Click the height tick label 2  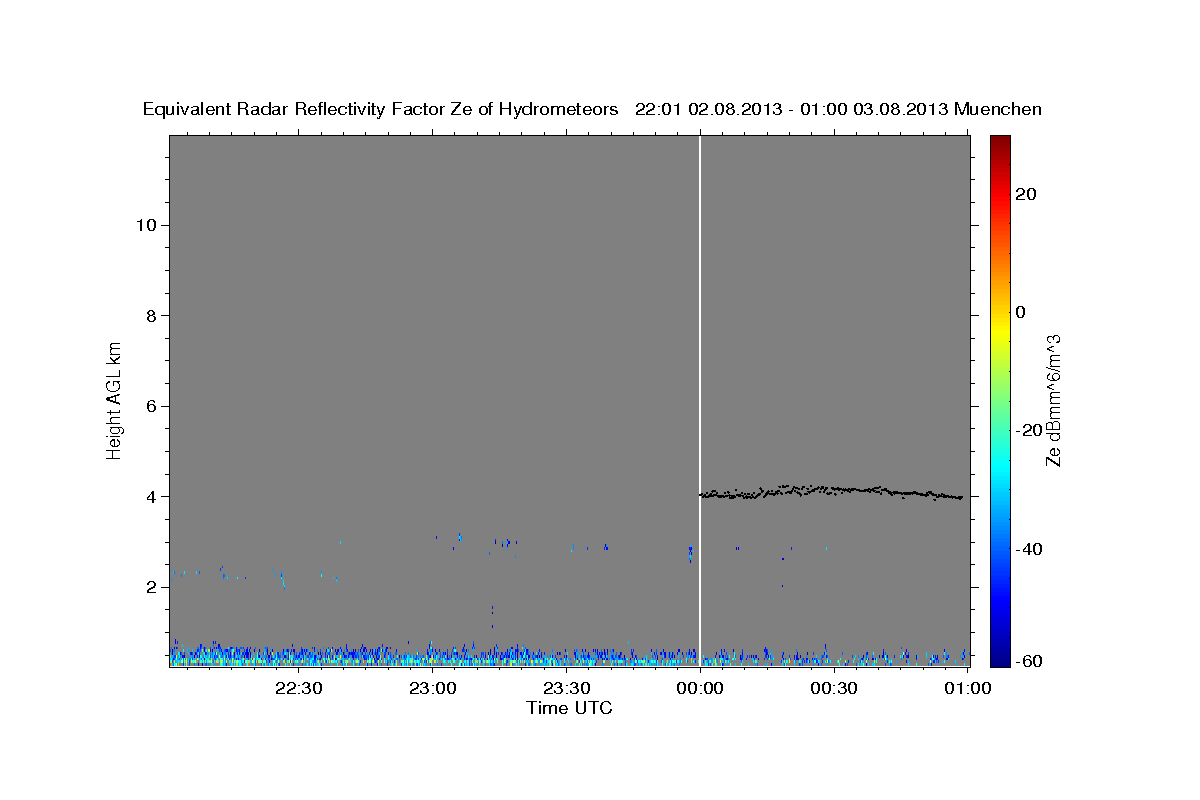click(151, 587)
